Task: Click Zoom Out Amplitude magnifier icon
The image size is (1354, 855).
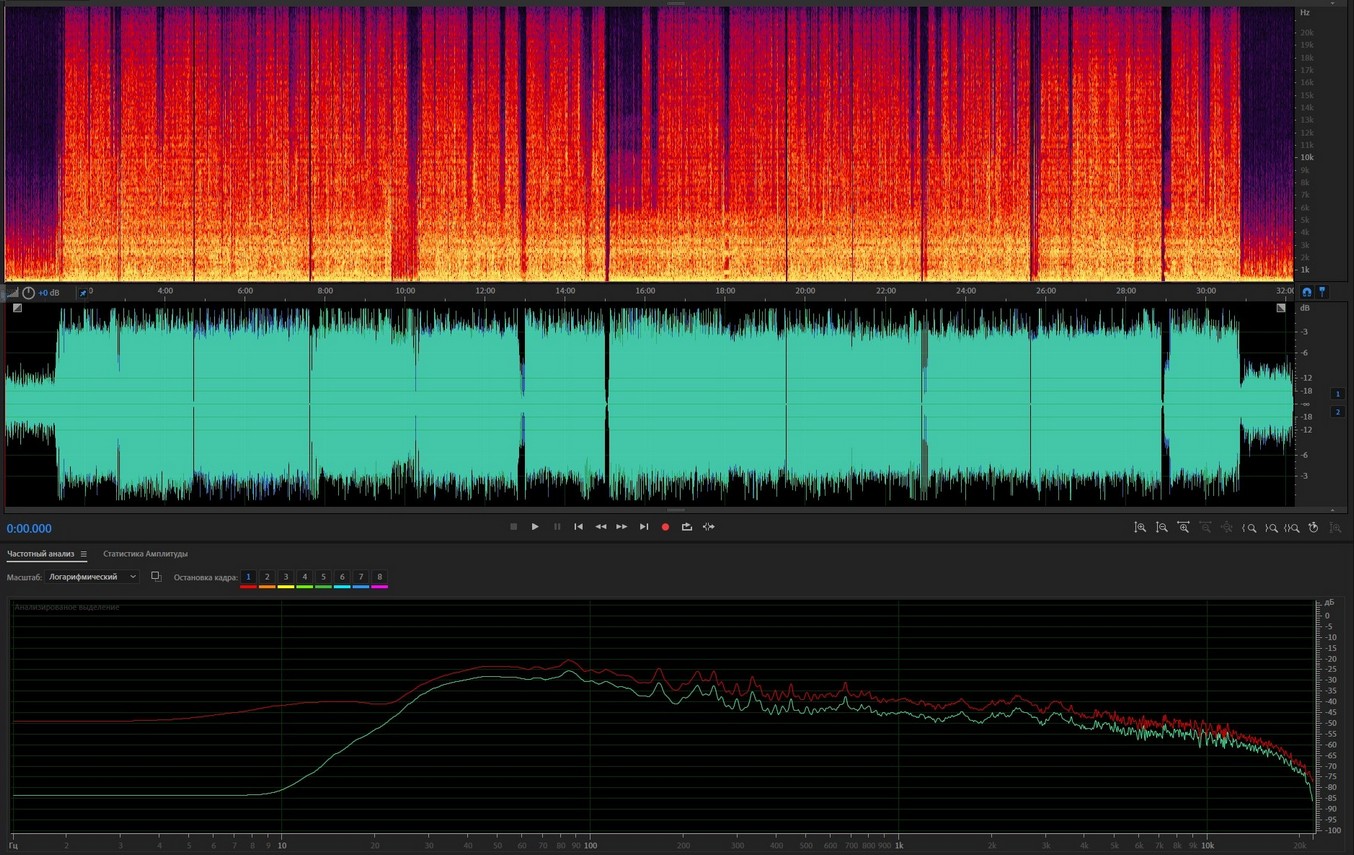Action: pos(1162,527)
